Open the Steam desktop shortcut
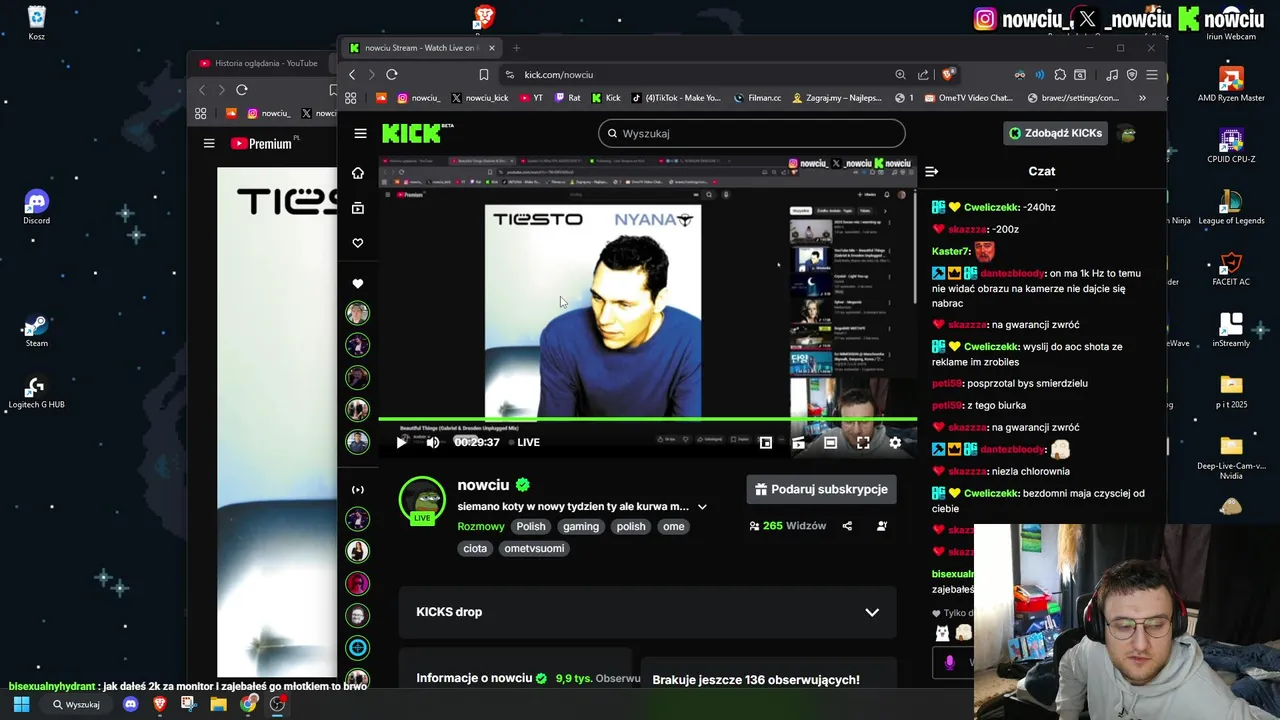 coord(36,330)
